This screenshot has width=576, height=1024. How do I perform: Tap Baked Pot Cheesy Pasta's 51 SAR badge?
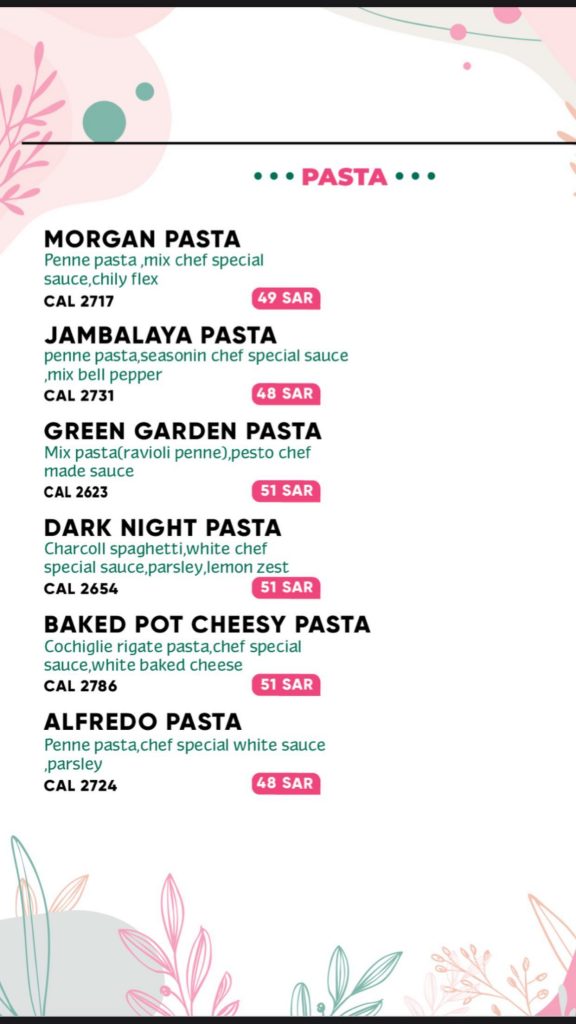pos(285,684)
